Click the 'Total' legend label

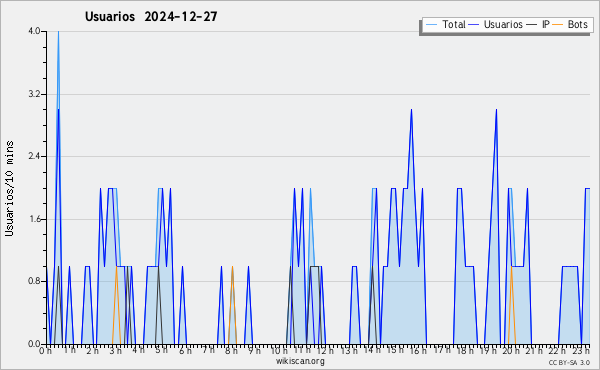[454, 24]
